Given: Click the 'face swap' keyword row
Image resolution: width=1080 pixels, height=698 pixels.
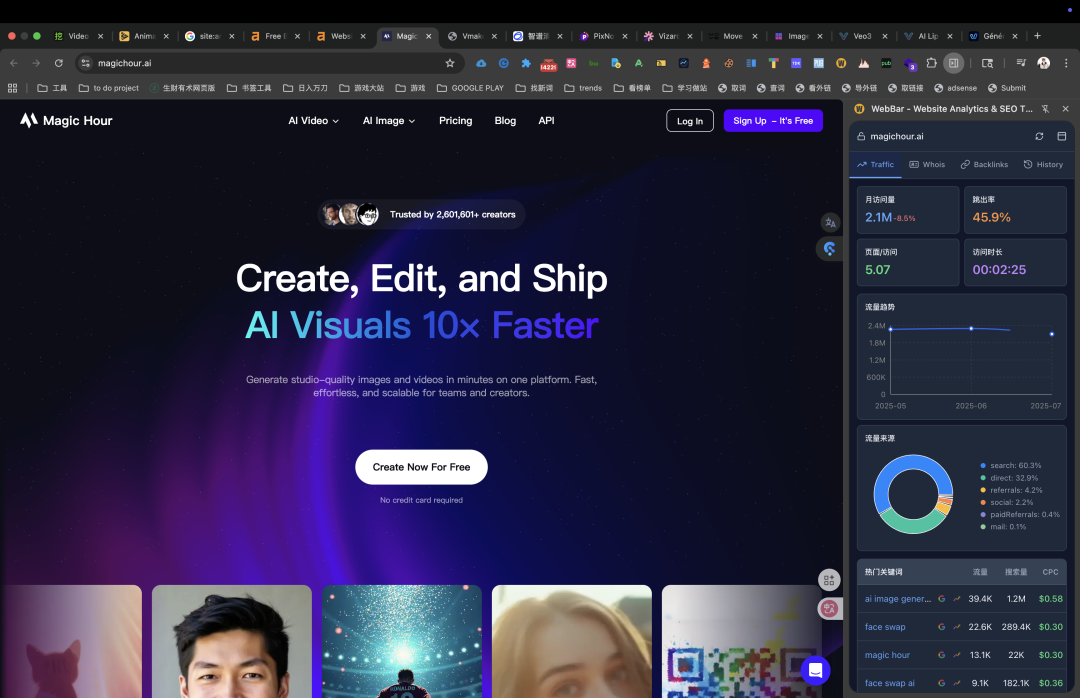Looking at the screenshot, I should click(962, 627).
